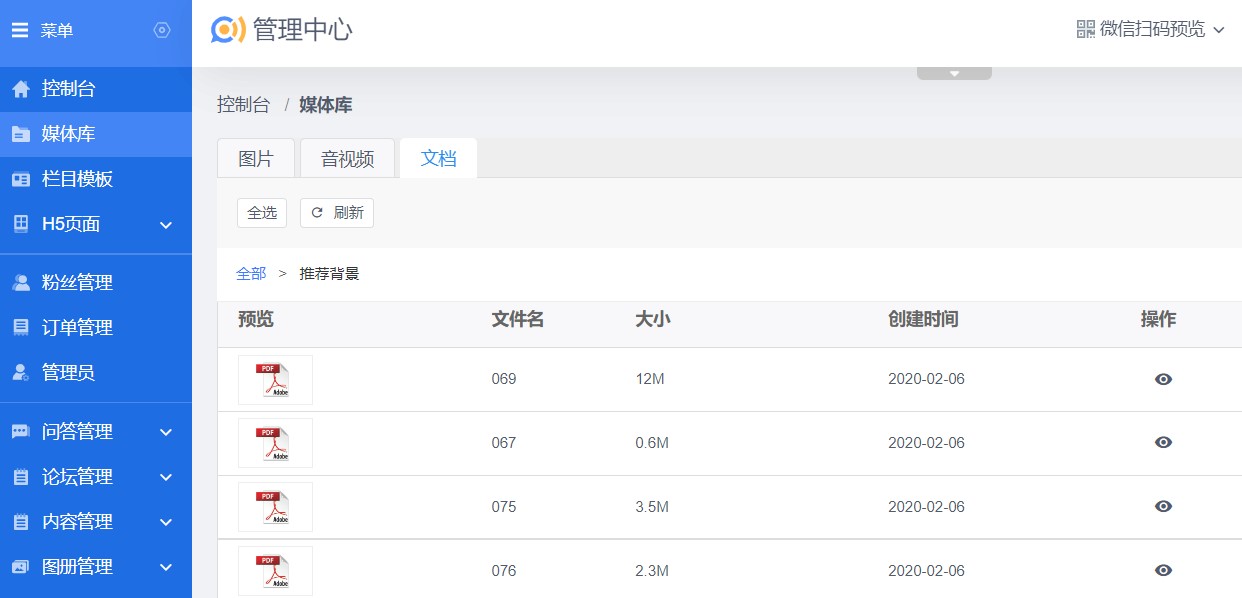The height and width of the screenshot is (598, 1242).
Task: Click the 粉丝管理 user icon
Action: tap(21, 283)
